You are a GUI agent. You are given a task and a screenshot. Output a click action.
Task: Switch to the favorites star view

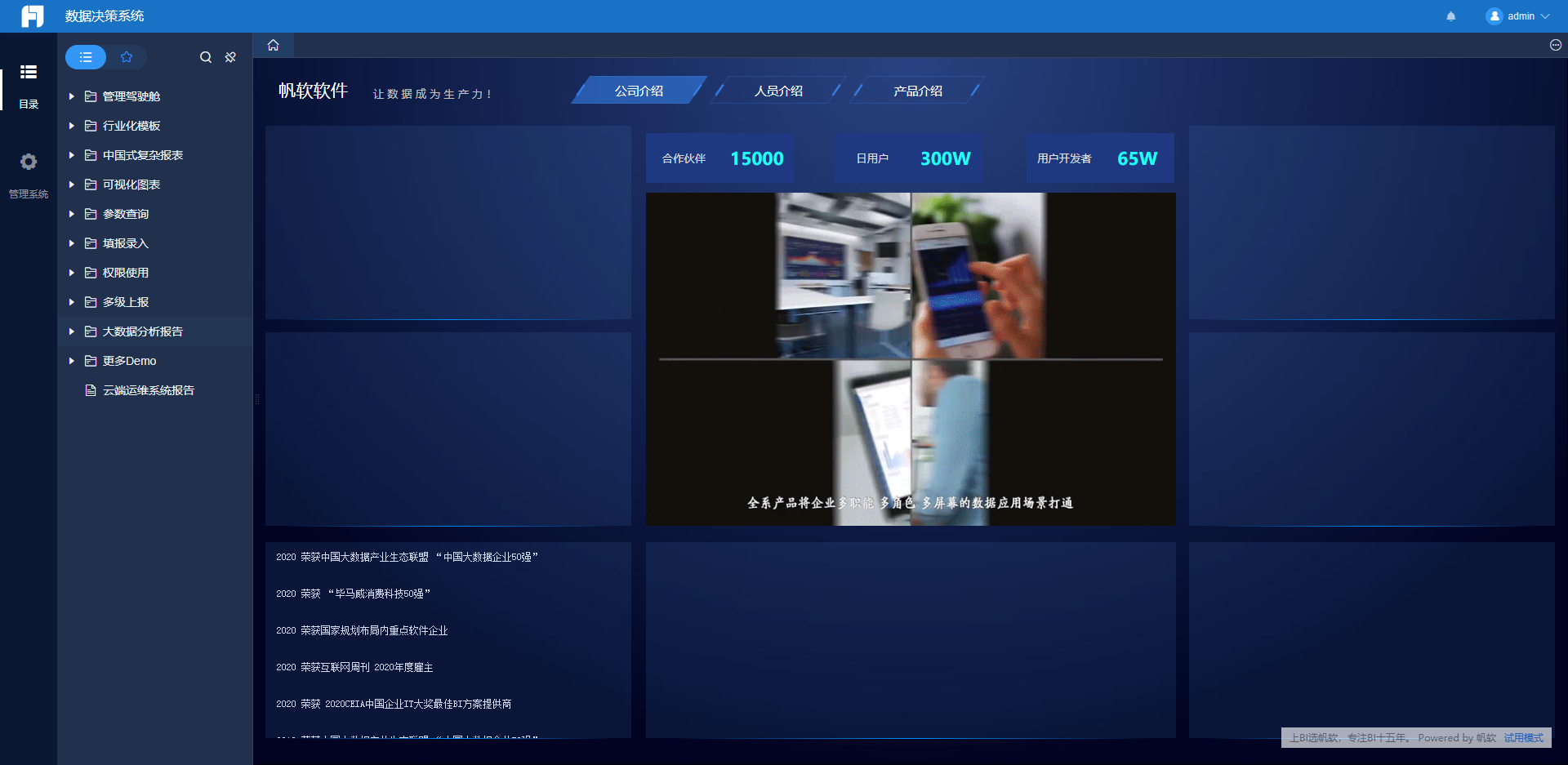127,57
